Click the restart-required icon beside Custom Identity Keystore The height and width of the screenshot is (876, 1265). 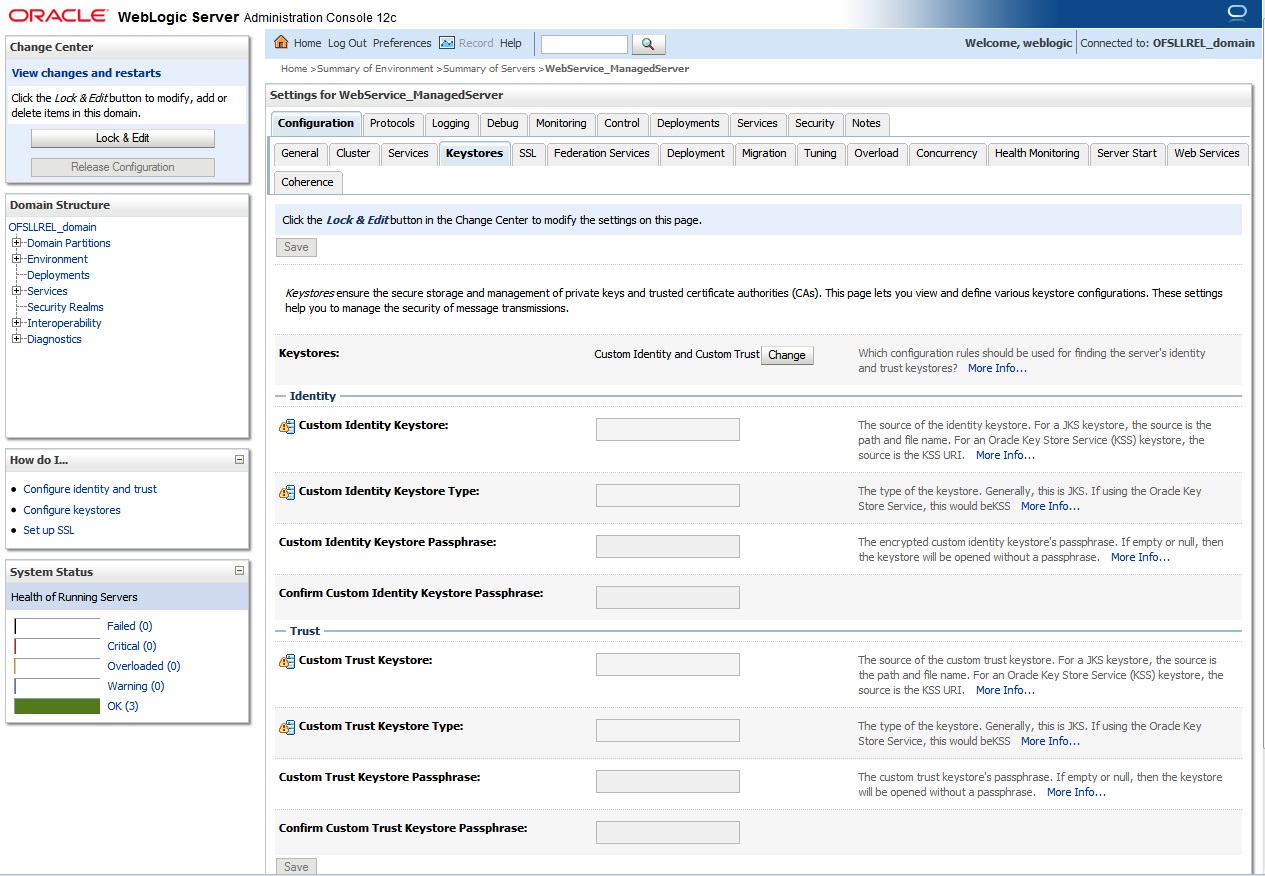tap(287, 427)
